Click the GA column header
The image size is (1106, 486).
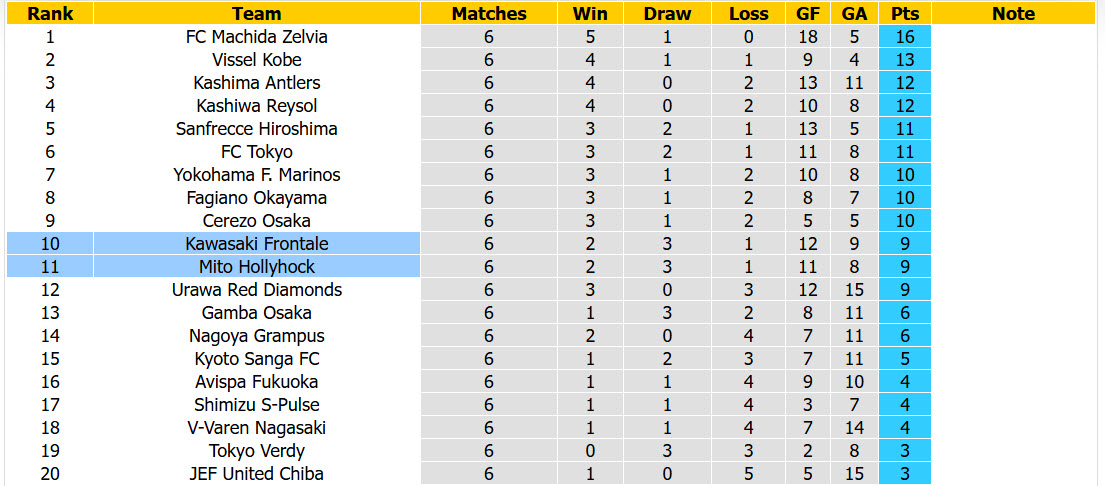pyautogui.click(x=855, y=13)
